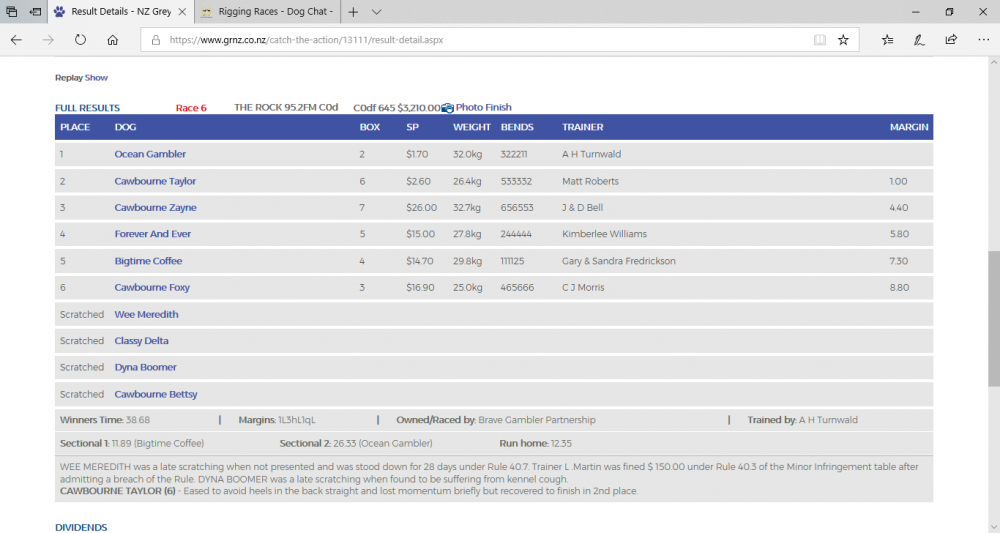Click the address bar URL field

point(480,40)
